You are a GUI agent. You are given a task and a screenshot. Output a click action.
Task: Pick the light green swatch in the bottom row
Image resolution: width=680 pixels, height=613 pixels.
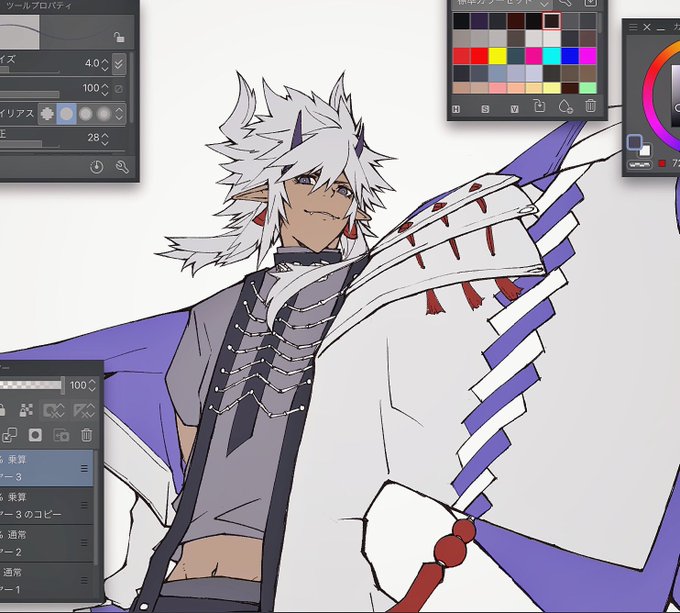point(588,88)
